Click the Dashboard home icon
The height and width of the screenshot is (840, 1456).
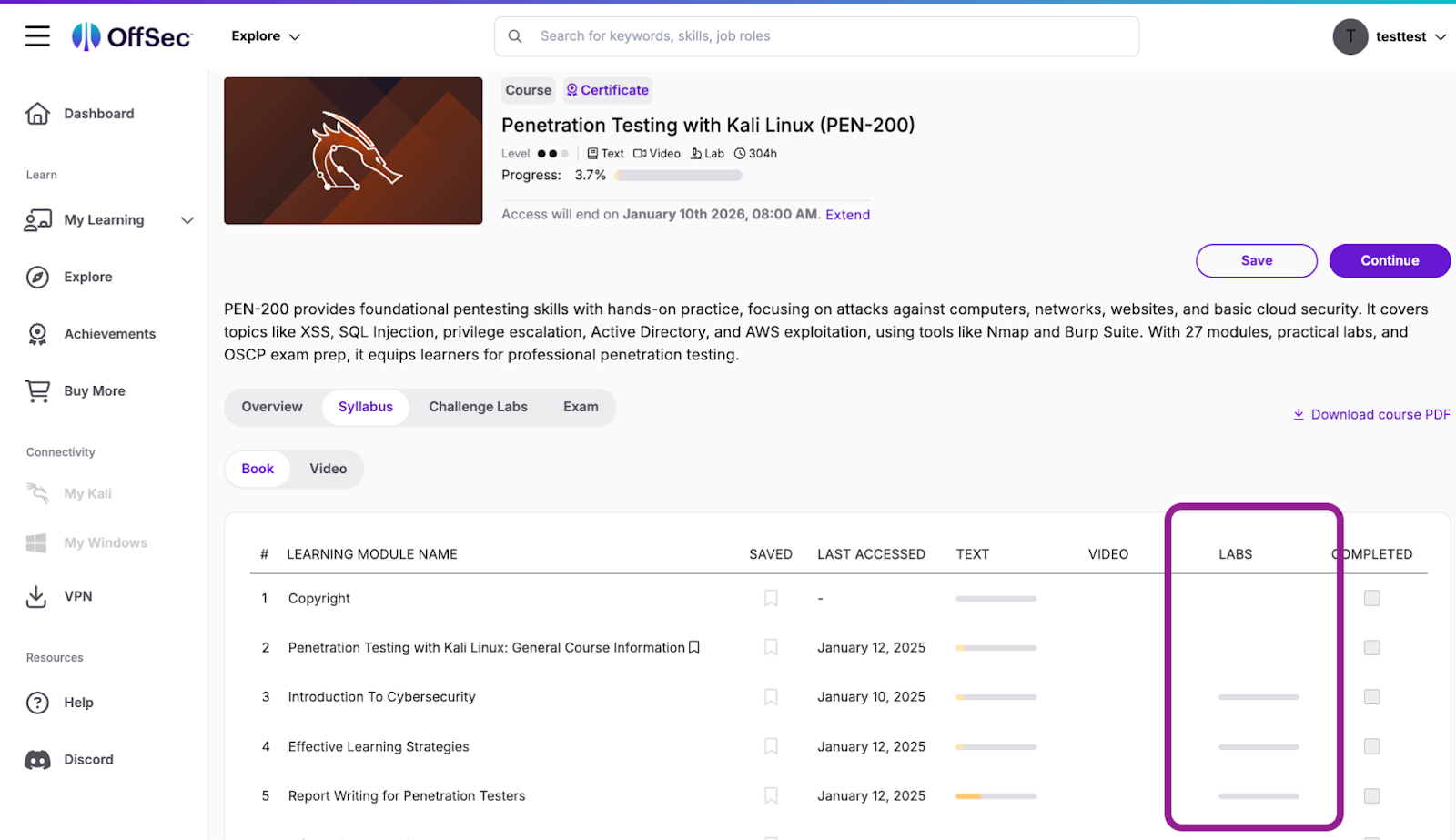coord(37,114)
